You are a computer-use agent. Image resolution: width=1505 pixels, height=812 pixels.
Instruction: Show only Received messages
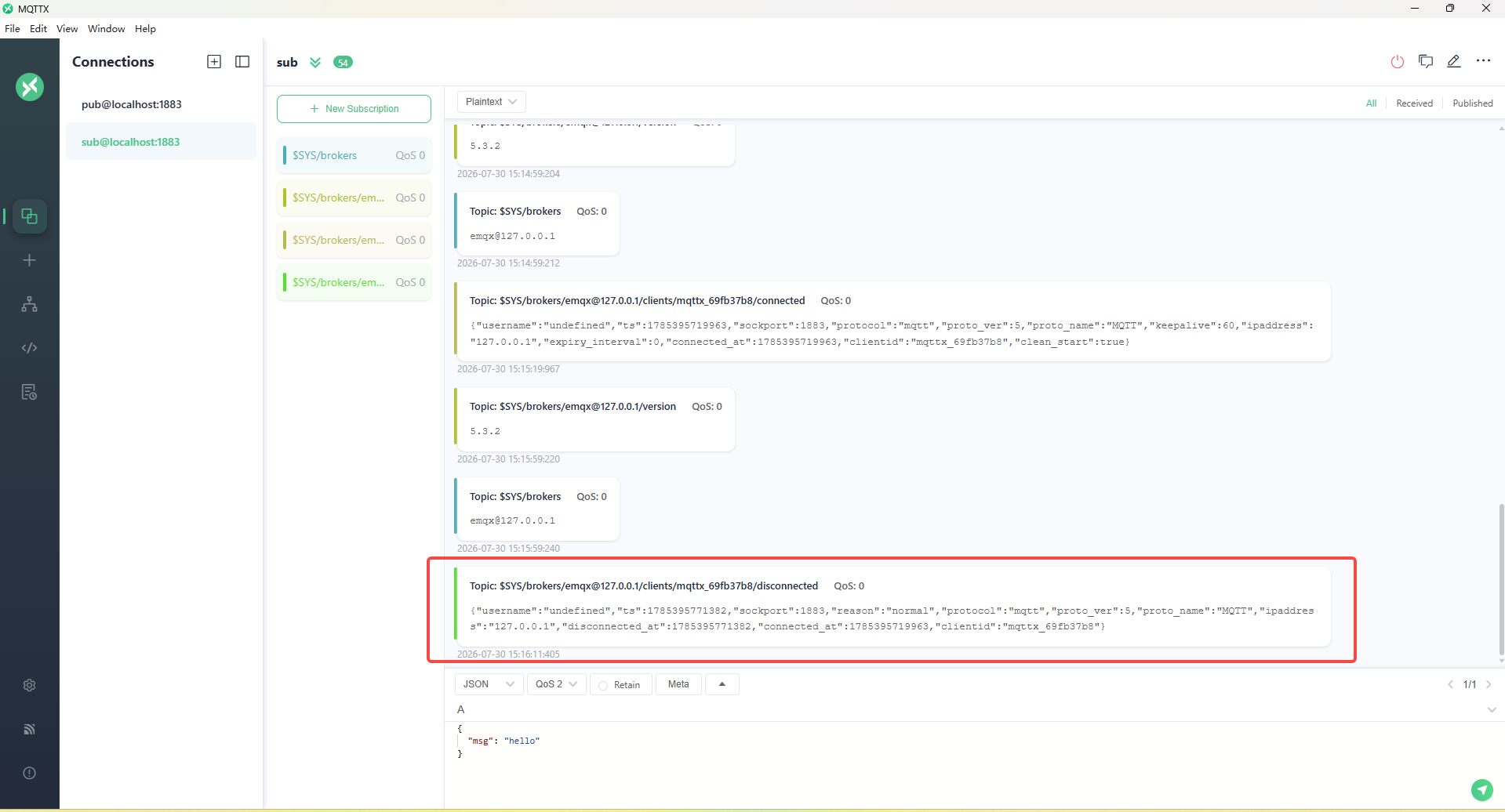[1414, 103]
